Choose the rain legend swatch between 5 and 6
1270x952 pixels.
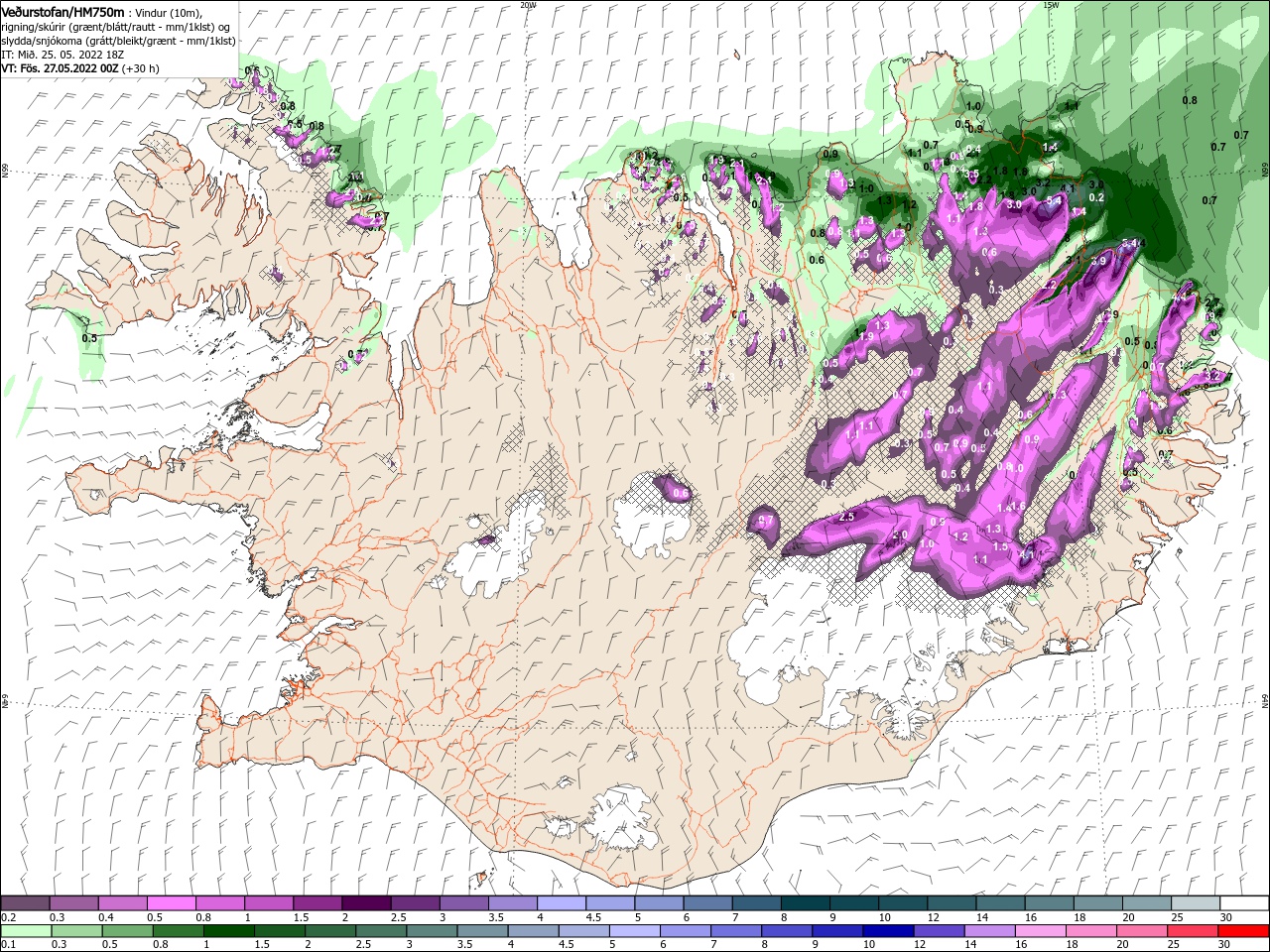[635, 931]
